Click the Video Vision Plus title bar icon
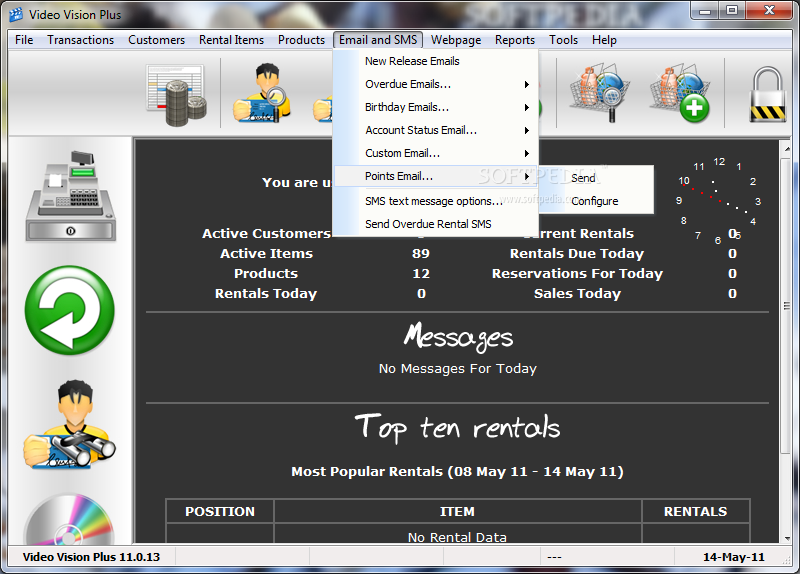 (16, 15)
